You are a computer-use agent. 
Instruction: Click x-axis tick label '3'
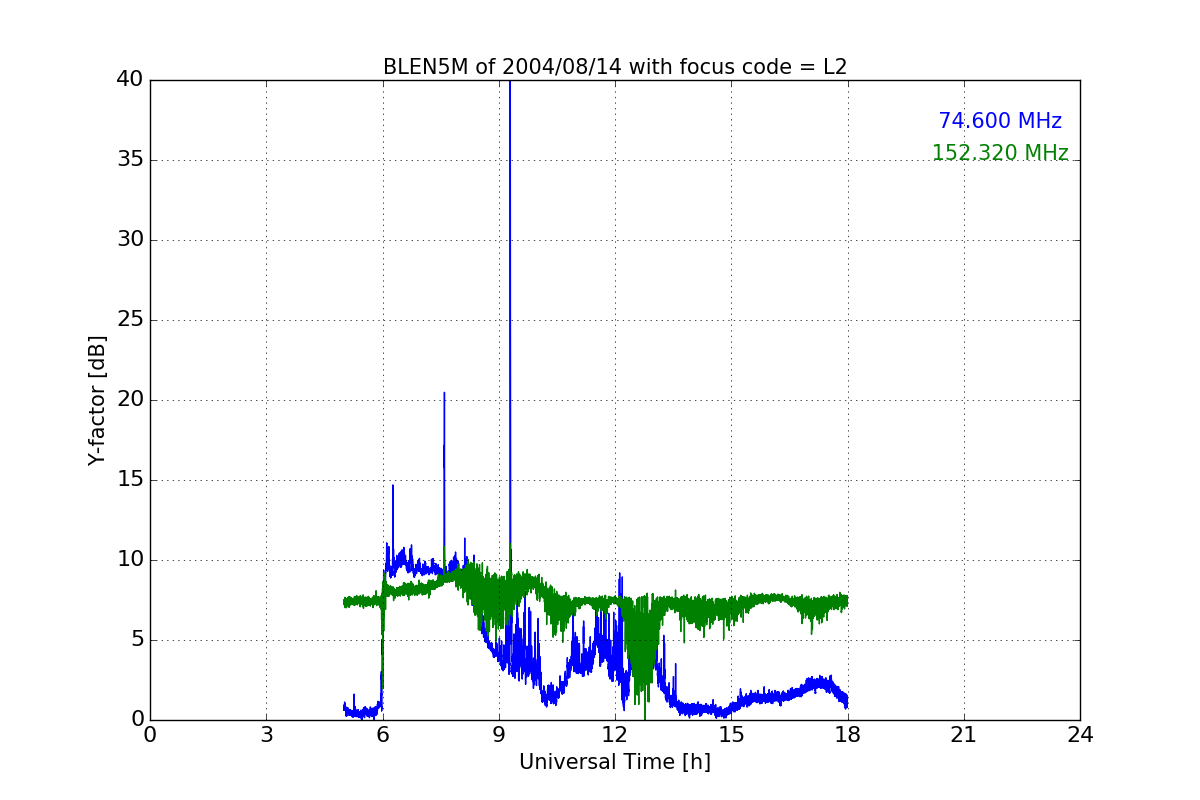tap(266, 734)
